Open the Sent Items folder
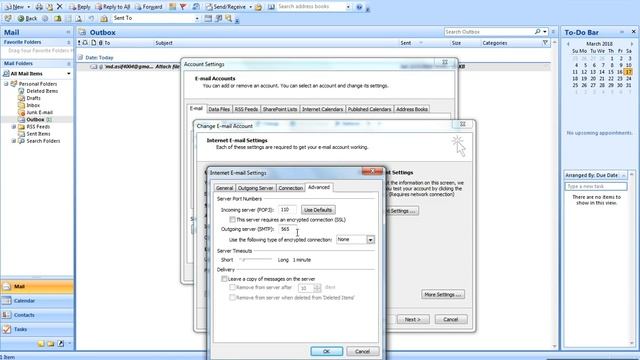The image size is (640, 360). [x=38, y=134]
